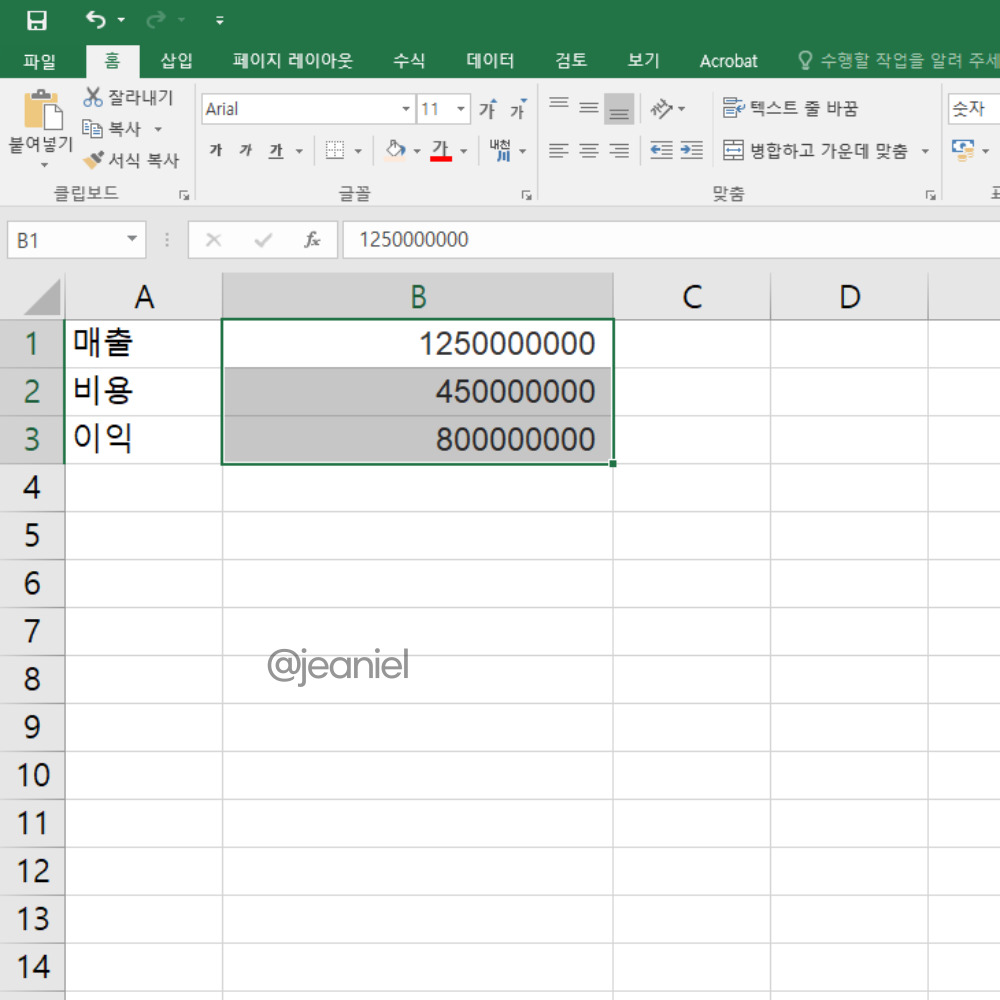The width and height of the screenshot is (1000, 1000).
Task: Click the decrease indent icon
Action: 661,151
